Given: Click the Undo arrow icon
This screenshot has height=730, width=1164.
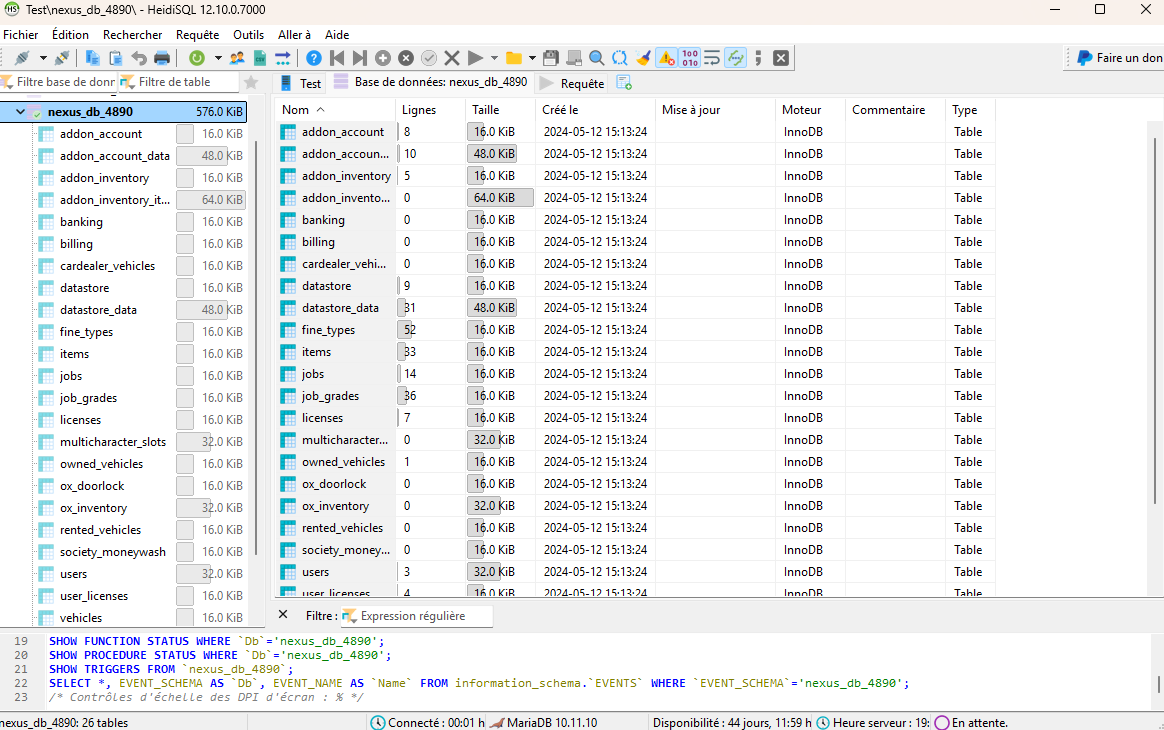Looking at the screenshot, I should [x=139, y=58].
